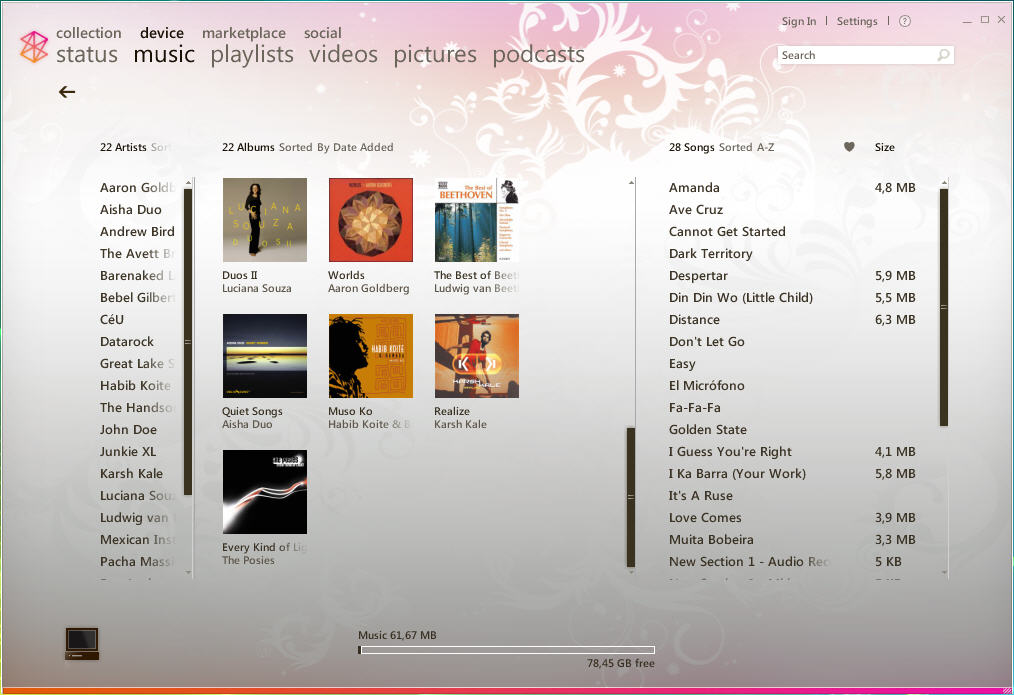Image resolution: width=1014 pixels, height=695 pixels.
Task: Click into the Search field
Action: point(855,56)
